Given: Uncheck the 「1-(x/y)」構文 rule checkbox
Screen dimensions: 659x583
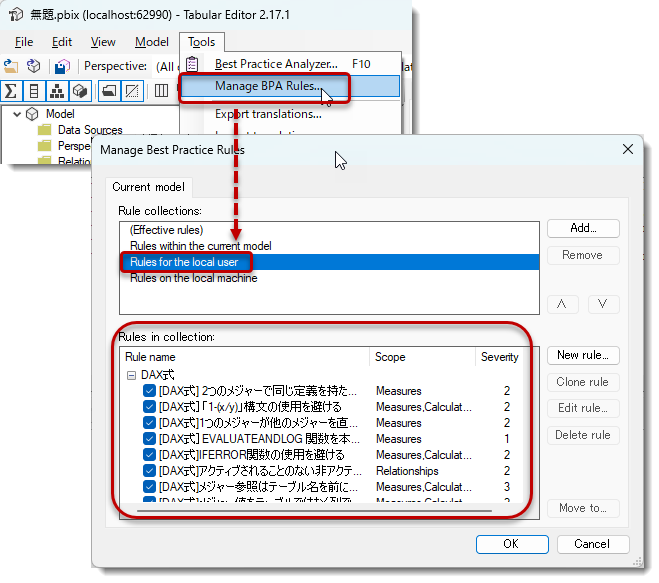Looking at the screenshot, I should (149, 406).
